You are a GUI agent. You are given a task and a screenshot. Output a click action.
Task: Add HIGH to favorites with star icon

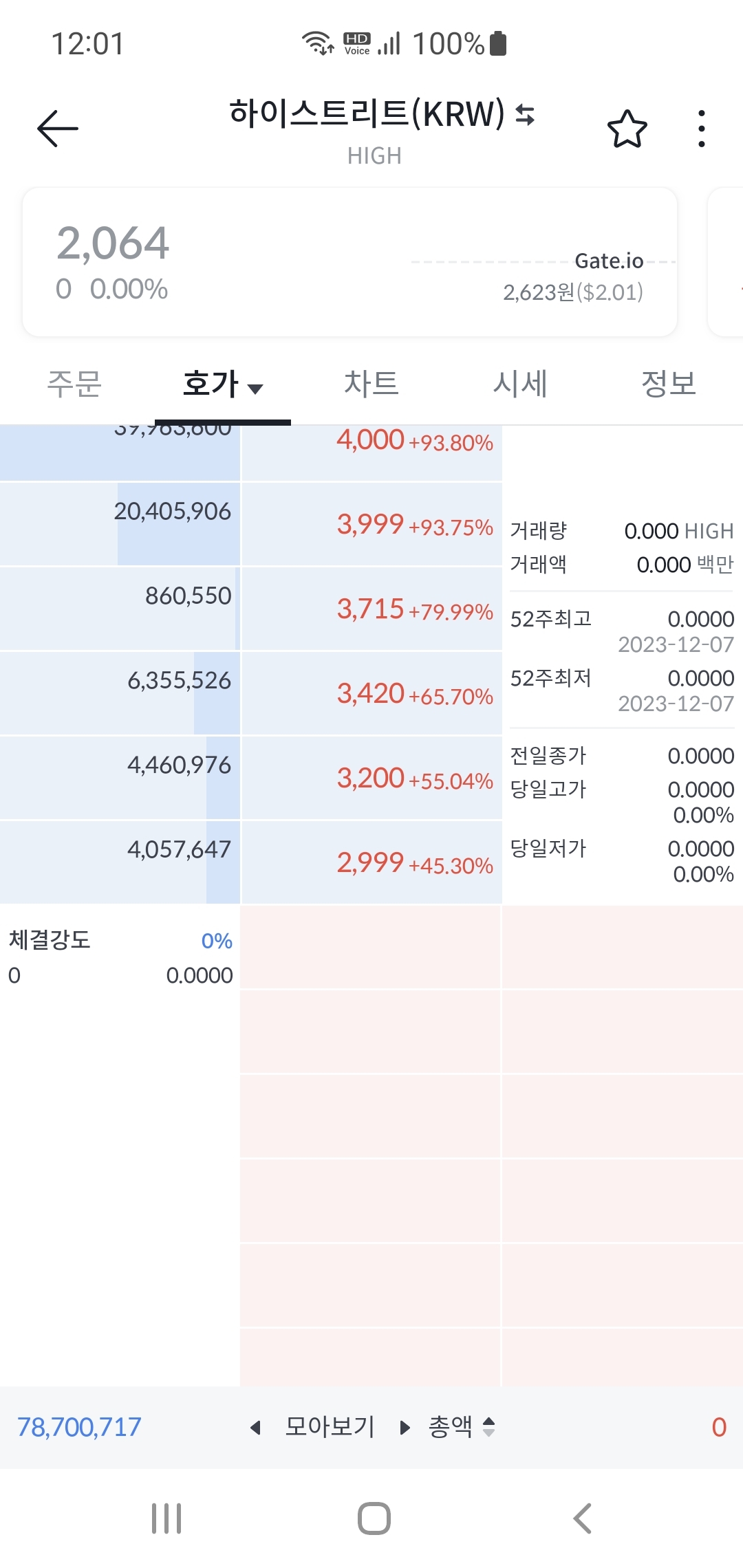point(627,129)
